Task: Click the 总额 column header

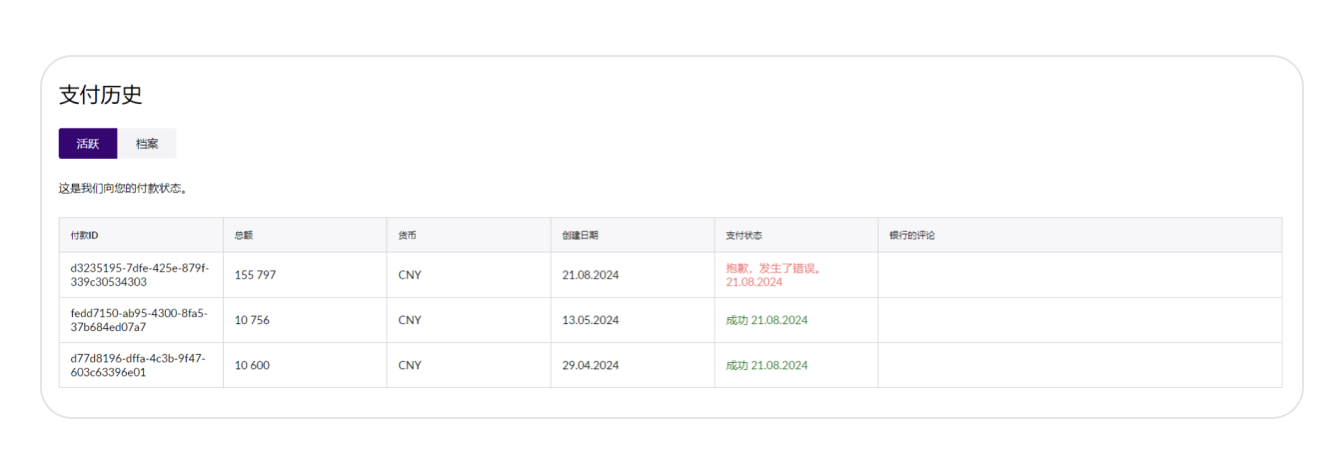Action: [x=243, y=235]
